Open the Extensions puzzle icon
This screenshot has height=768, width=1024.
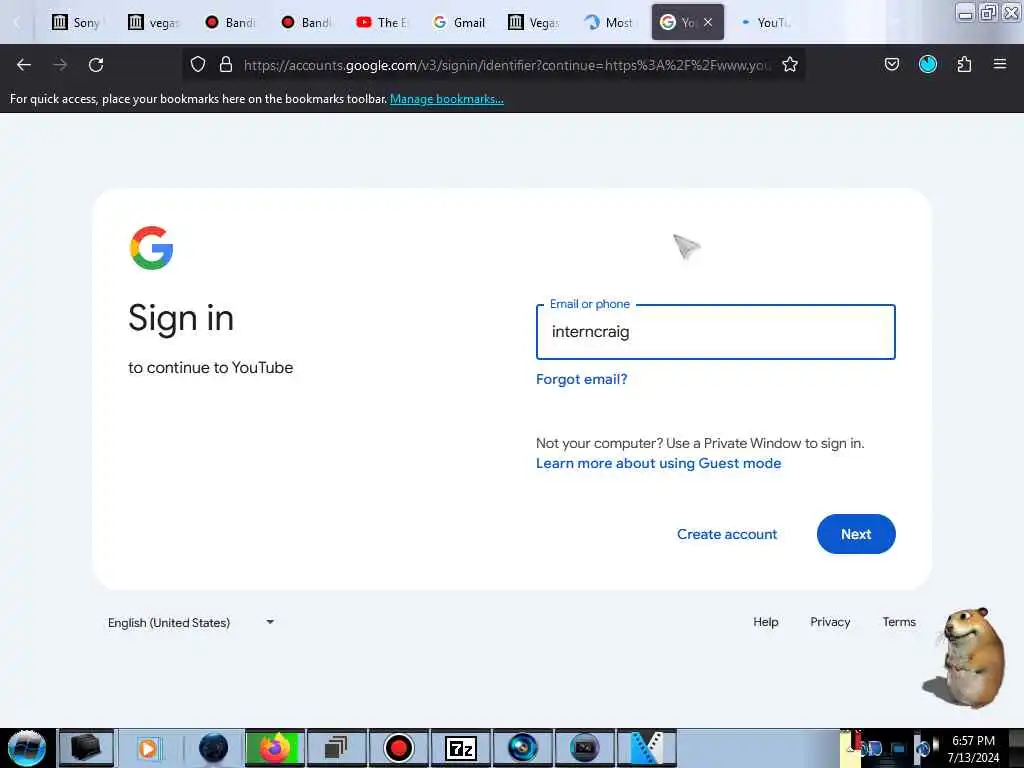[964, 64]
